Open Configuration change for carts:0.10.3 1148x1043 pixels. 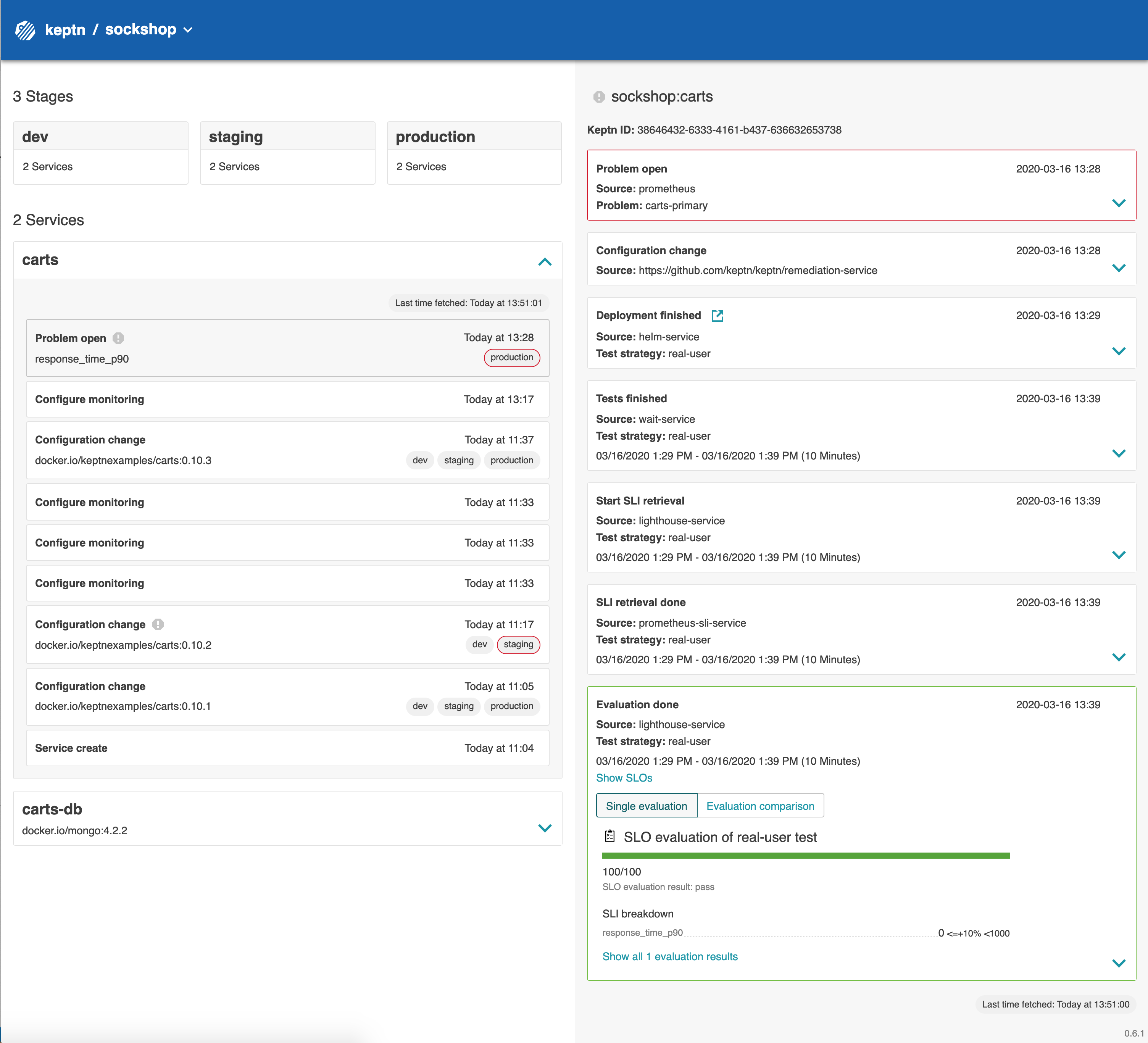pos(287,450)
